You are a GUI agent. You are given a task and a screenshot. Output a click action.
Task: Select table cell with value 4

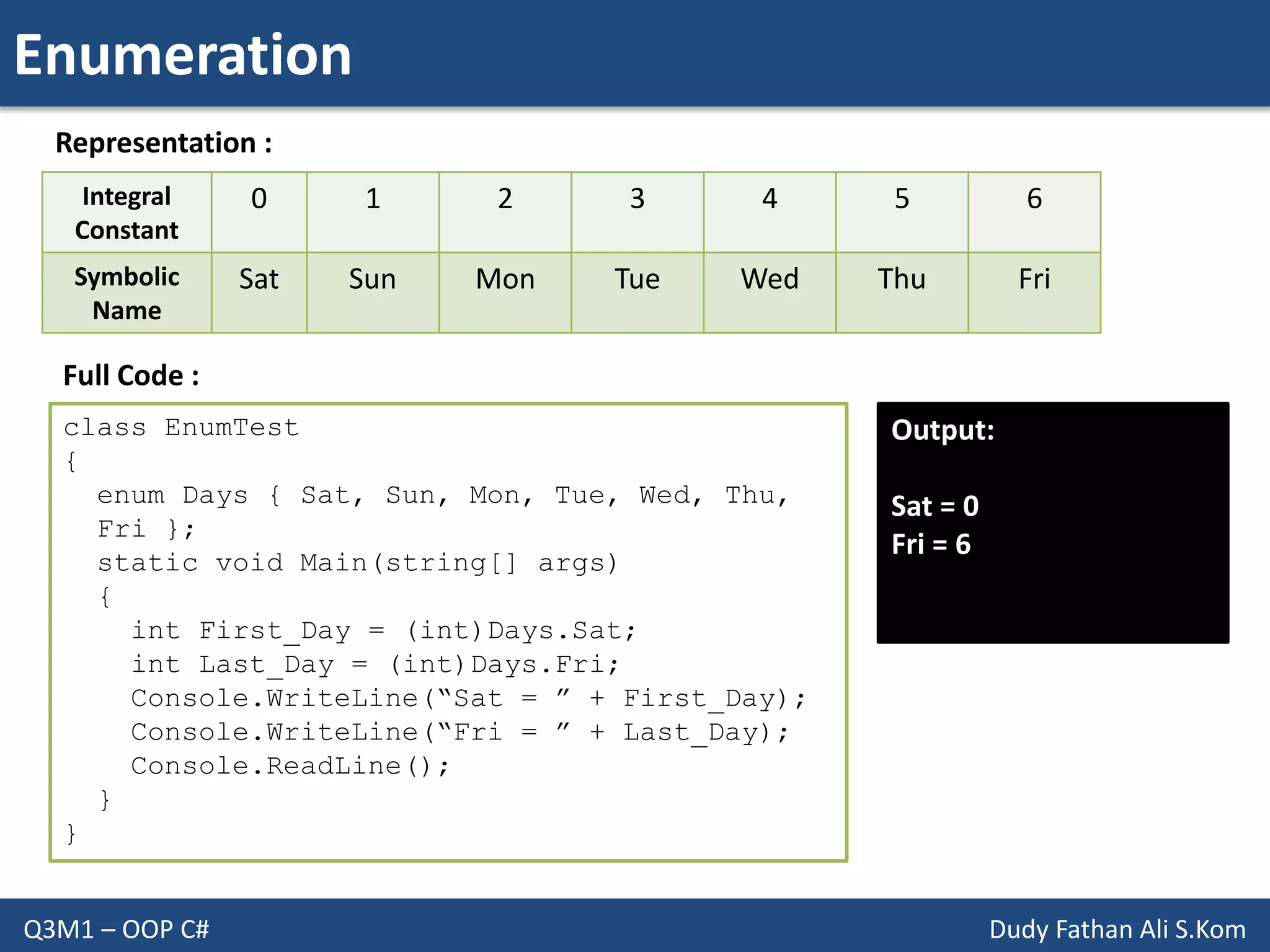[x=770, y=213]
